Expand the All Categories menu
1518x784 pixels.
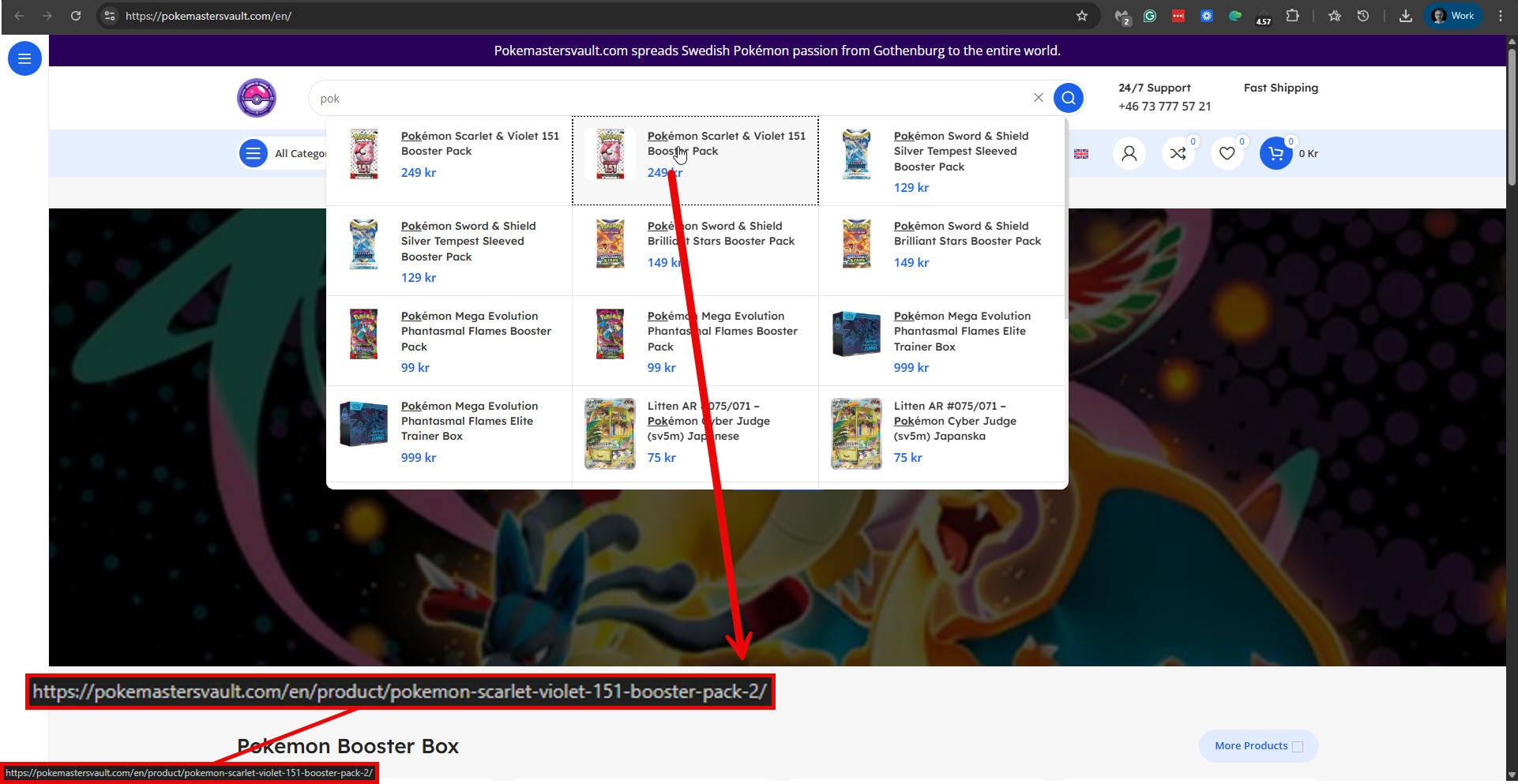(x=283, y=153)
